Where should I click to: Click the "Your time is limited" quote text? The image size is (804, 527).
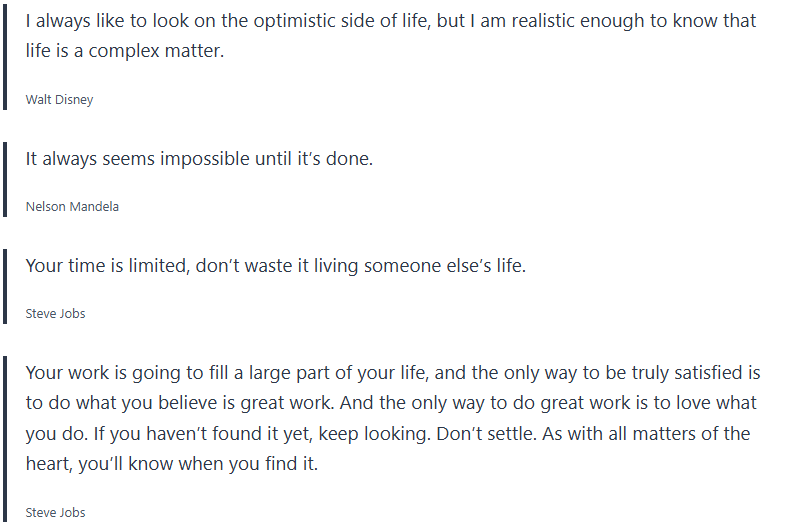coord(275,266)
